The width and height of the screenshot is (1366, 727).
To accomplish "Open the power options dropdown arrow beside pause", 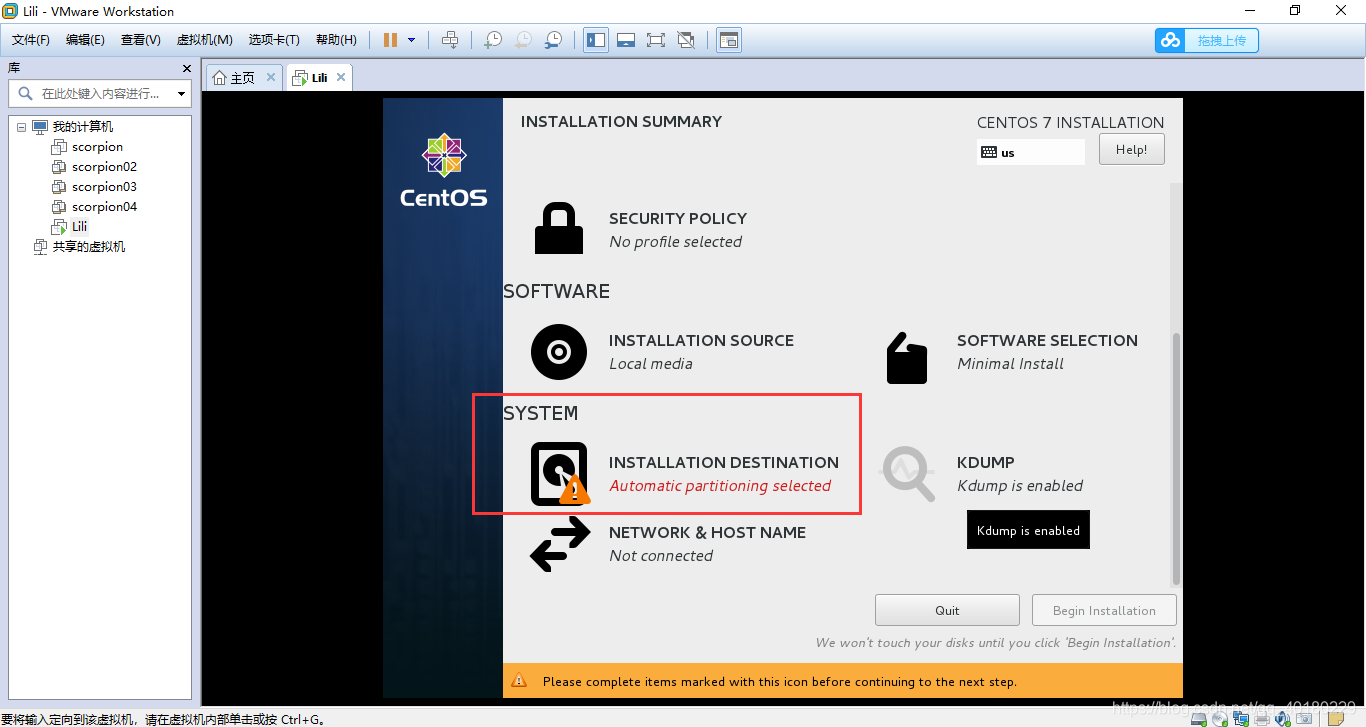I will (411, 40).
